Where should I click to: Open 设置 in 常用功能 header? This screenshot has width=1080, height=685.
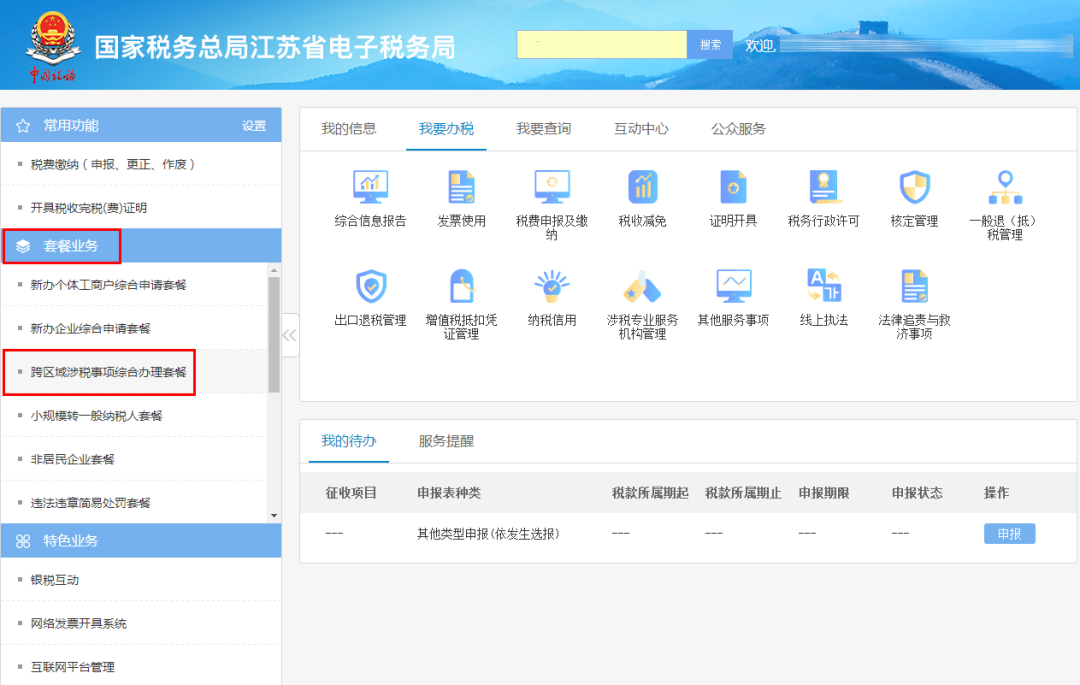(x=254, y=126)
